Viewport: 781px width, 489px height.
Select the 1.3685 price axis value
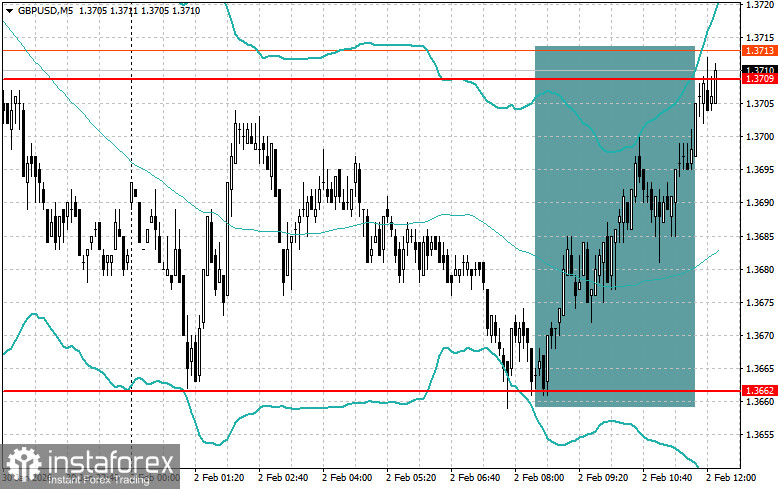[x=760, y=236]
